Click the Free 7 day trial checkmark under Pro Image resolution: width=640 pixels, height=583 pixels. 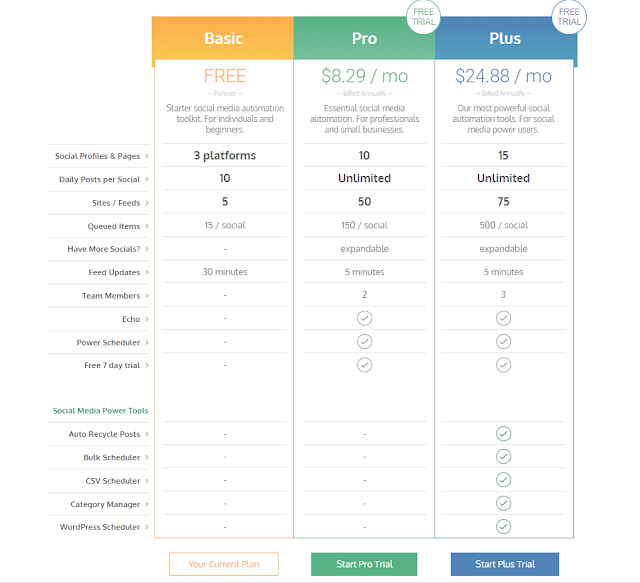(x=364, y=365)
